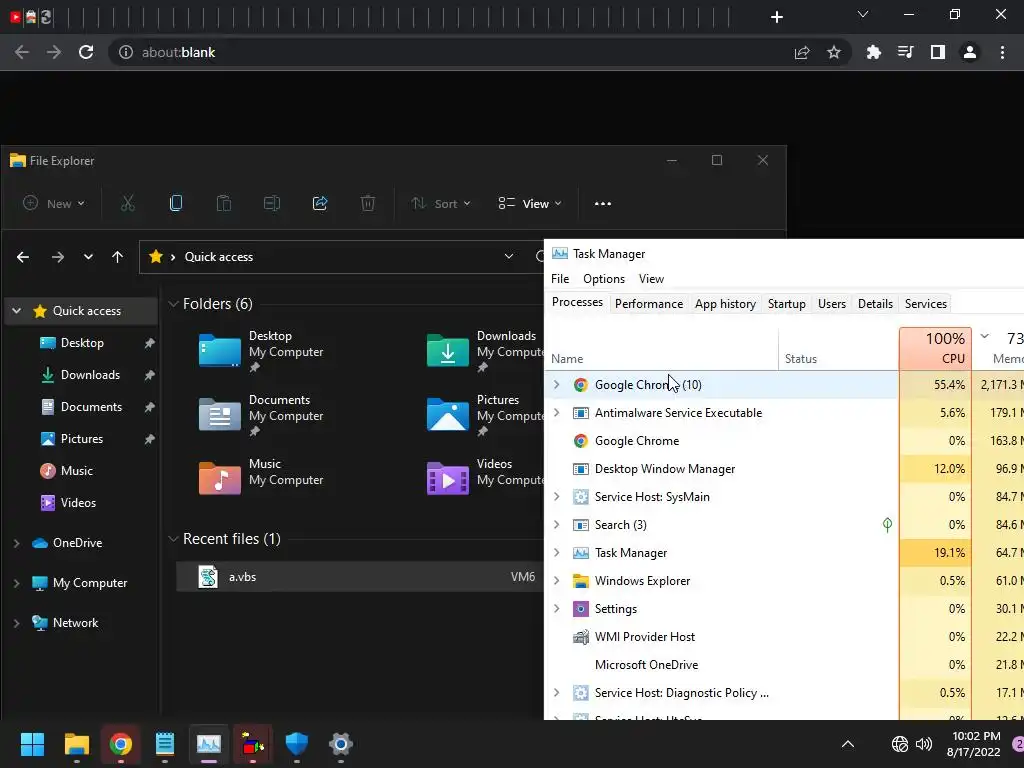Click the Cut scissors icon in File Explorer
The image size is (1024, 768).
(x=128, y=204)
